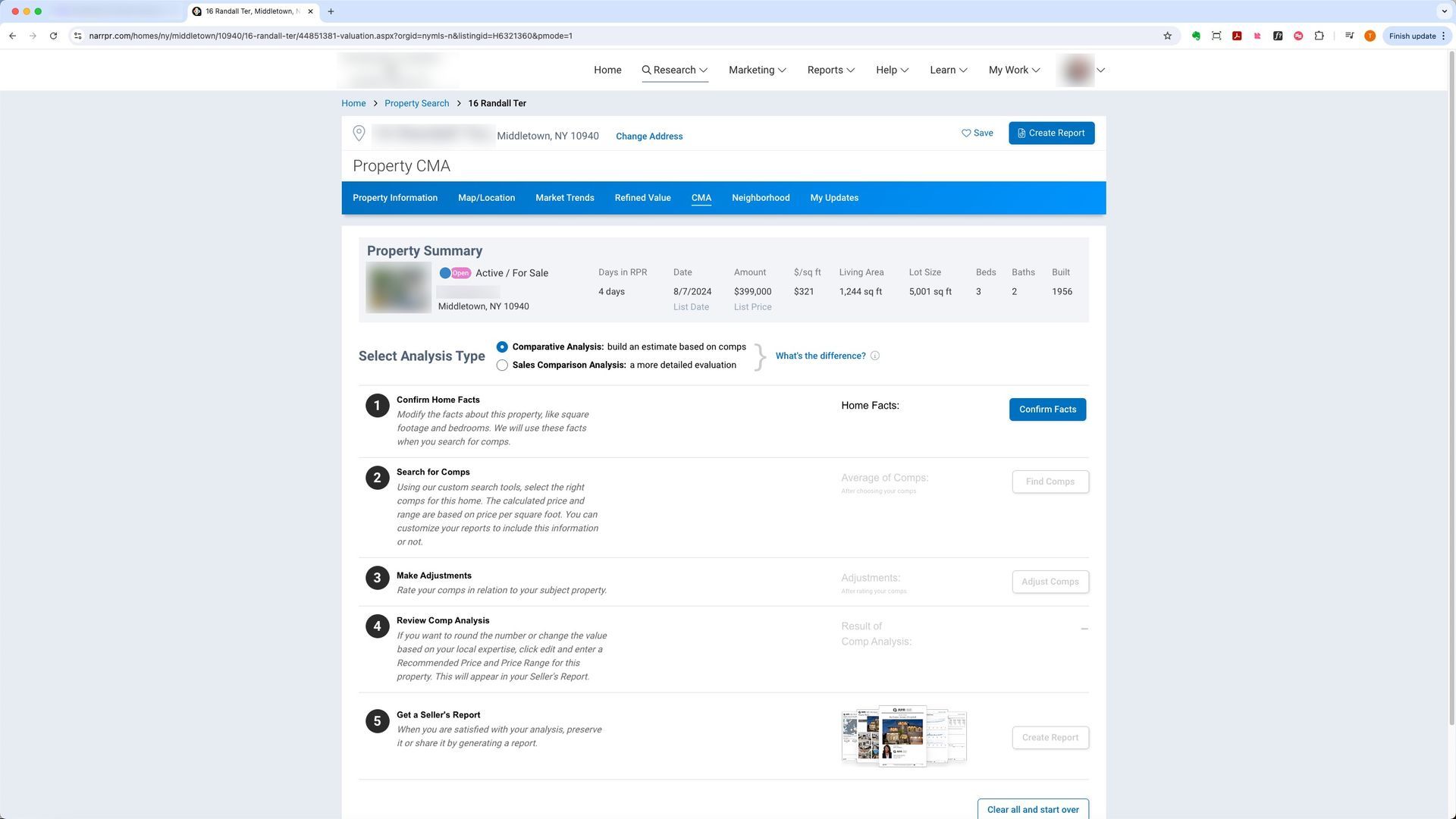Expand the Marketing dropdown menu
Viewport: 1456px width, 819px height.
[x=757, y=70]
